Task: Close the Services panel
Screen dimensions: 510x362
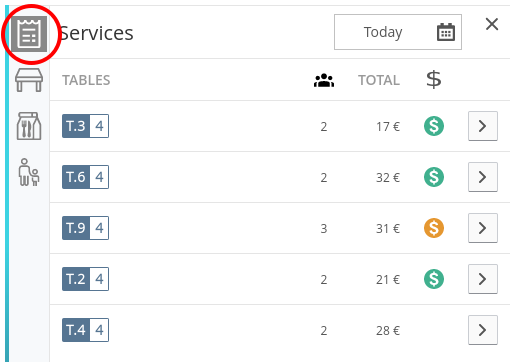Action: [x=492, y=24]
